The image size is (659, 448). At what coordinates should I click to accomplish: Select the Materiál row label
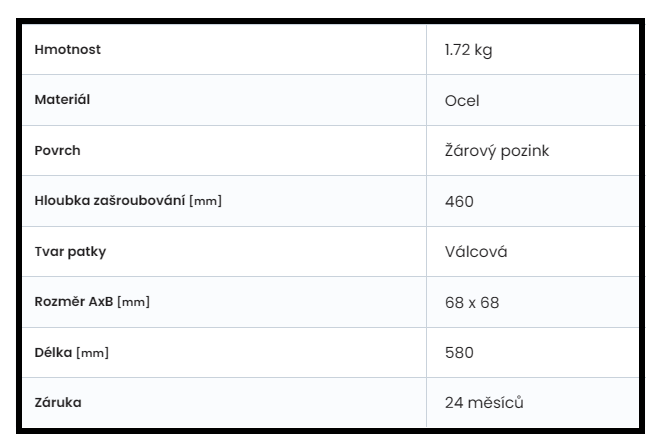64,100
